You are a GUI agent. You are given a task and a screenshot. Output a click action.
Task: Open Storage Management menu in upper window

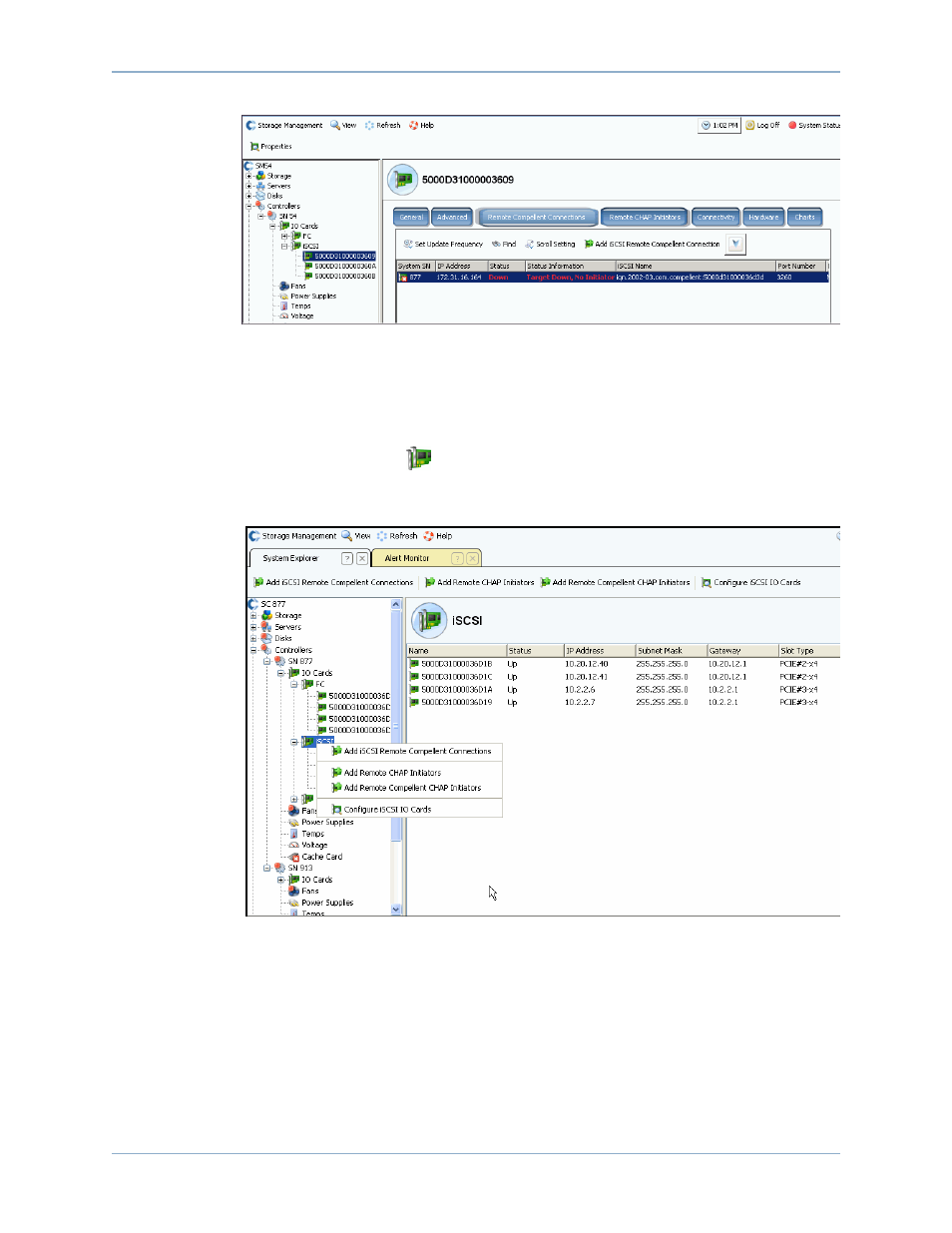coord(284,126)
